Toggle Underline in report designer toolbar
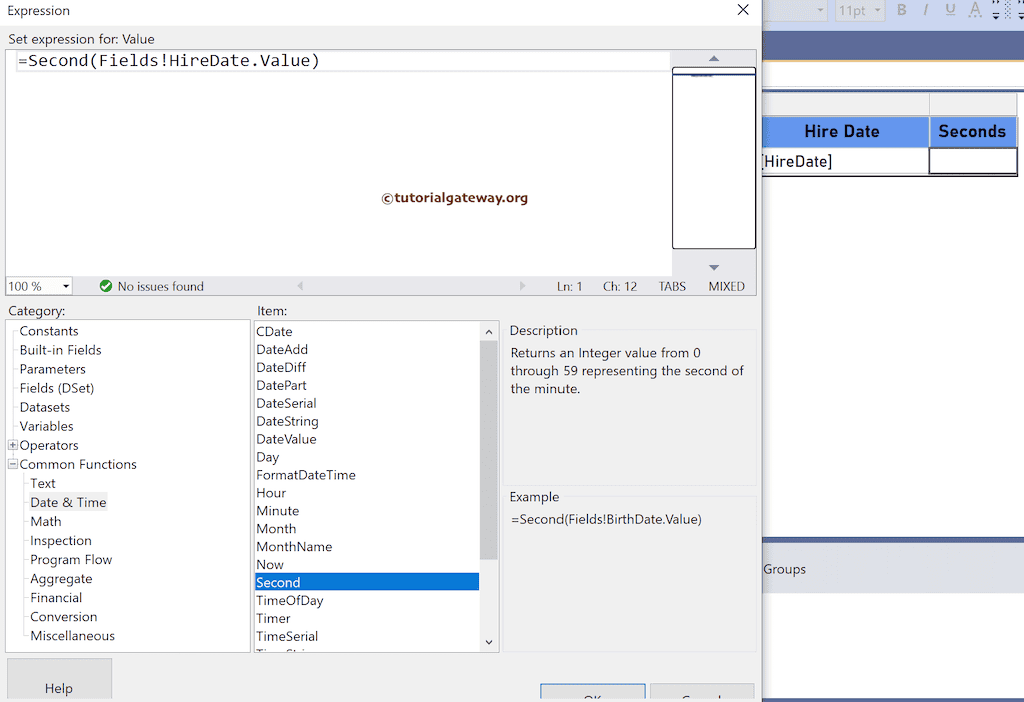The height and width of the screenshot is (702, 1024). pos(950,10)
